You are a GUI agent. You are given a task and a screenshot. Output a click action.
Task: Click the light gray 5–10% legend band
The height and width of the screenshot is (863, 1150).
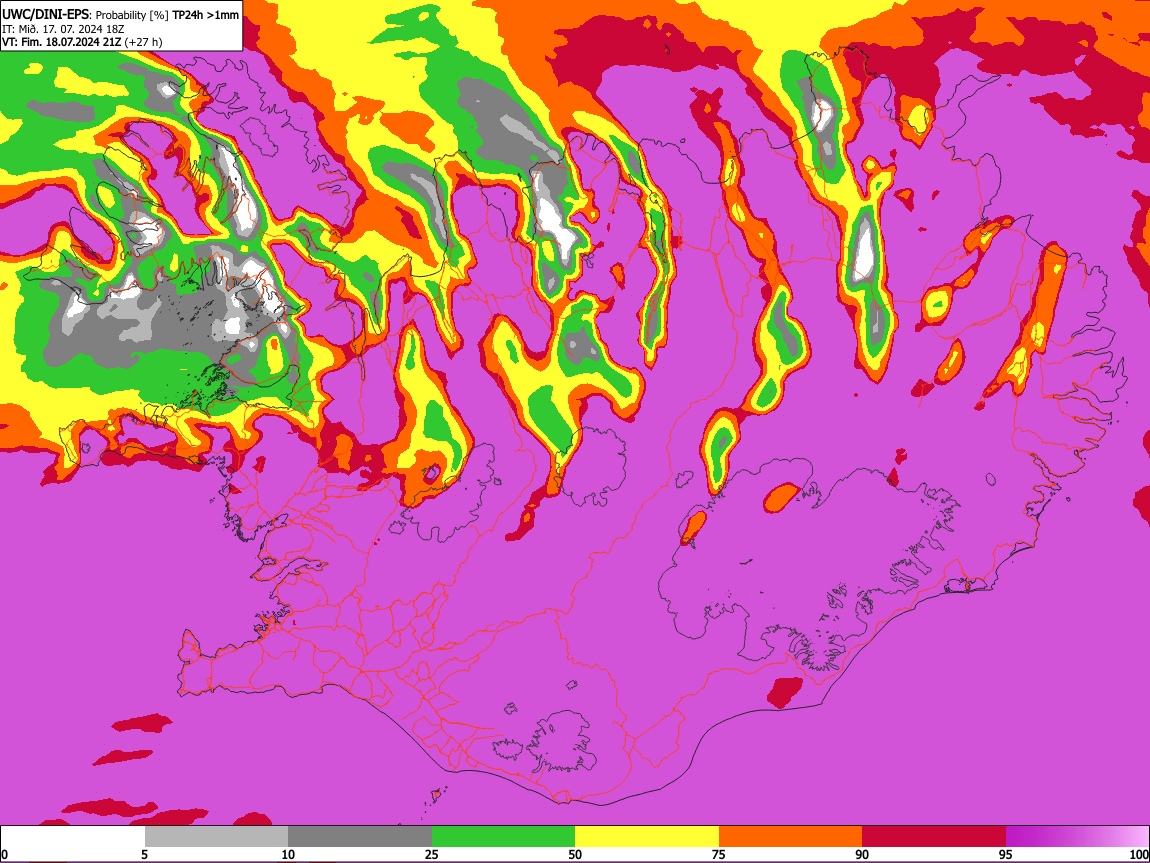[x=216, y=837]
